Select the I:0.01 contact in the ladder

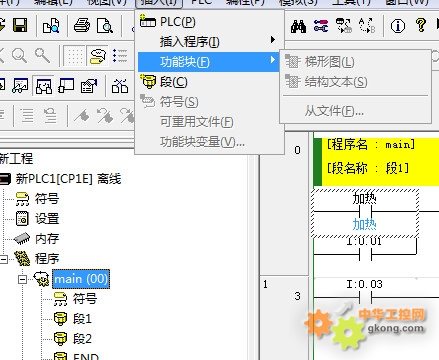pyautogui.click(x=365, y=255)
